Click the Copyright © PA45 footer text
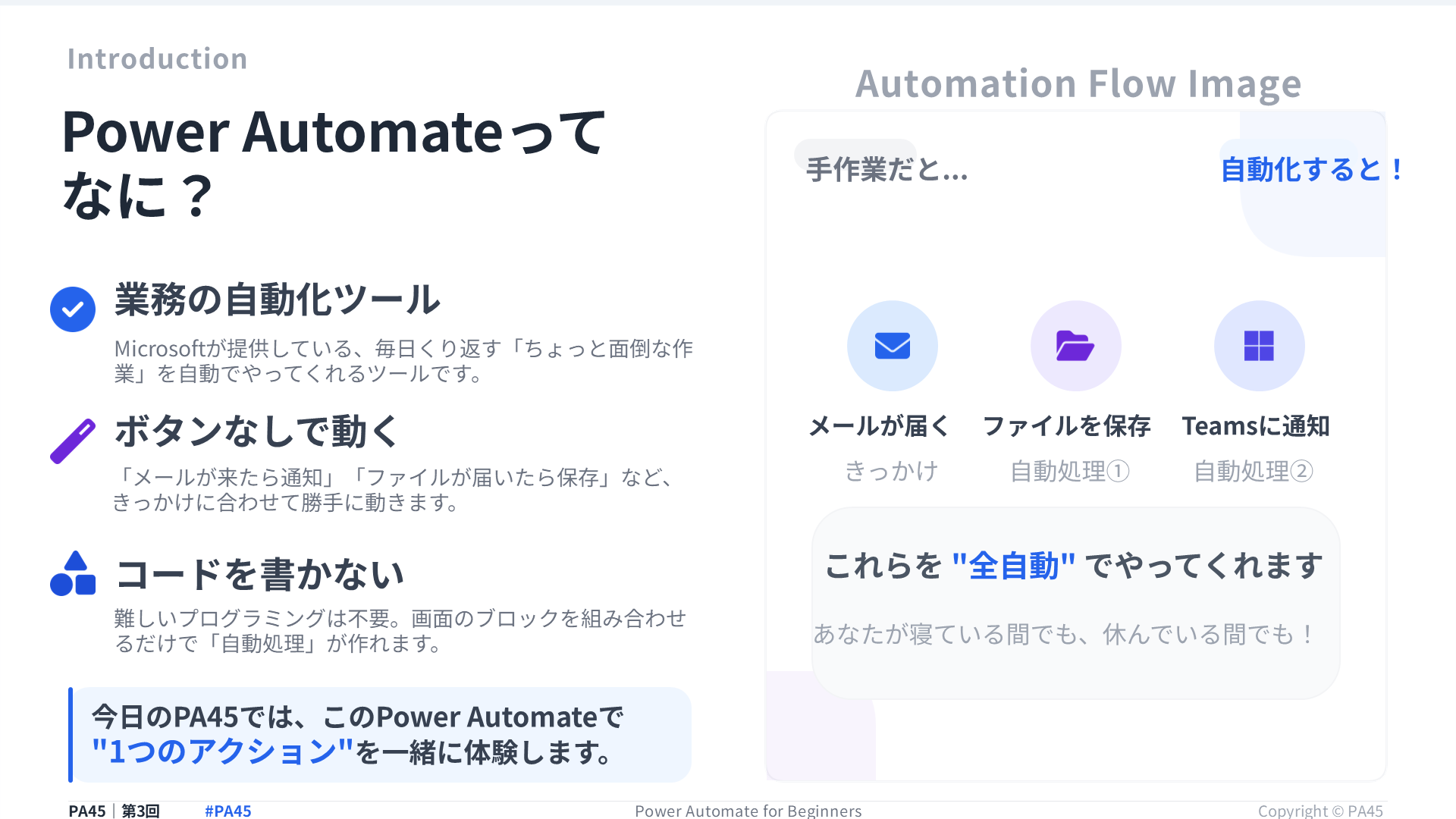The width and height of the screenshot is (1456, 819). 1320,811
